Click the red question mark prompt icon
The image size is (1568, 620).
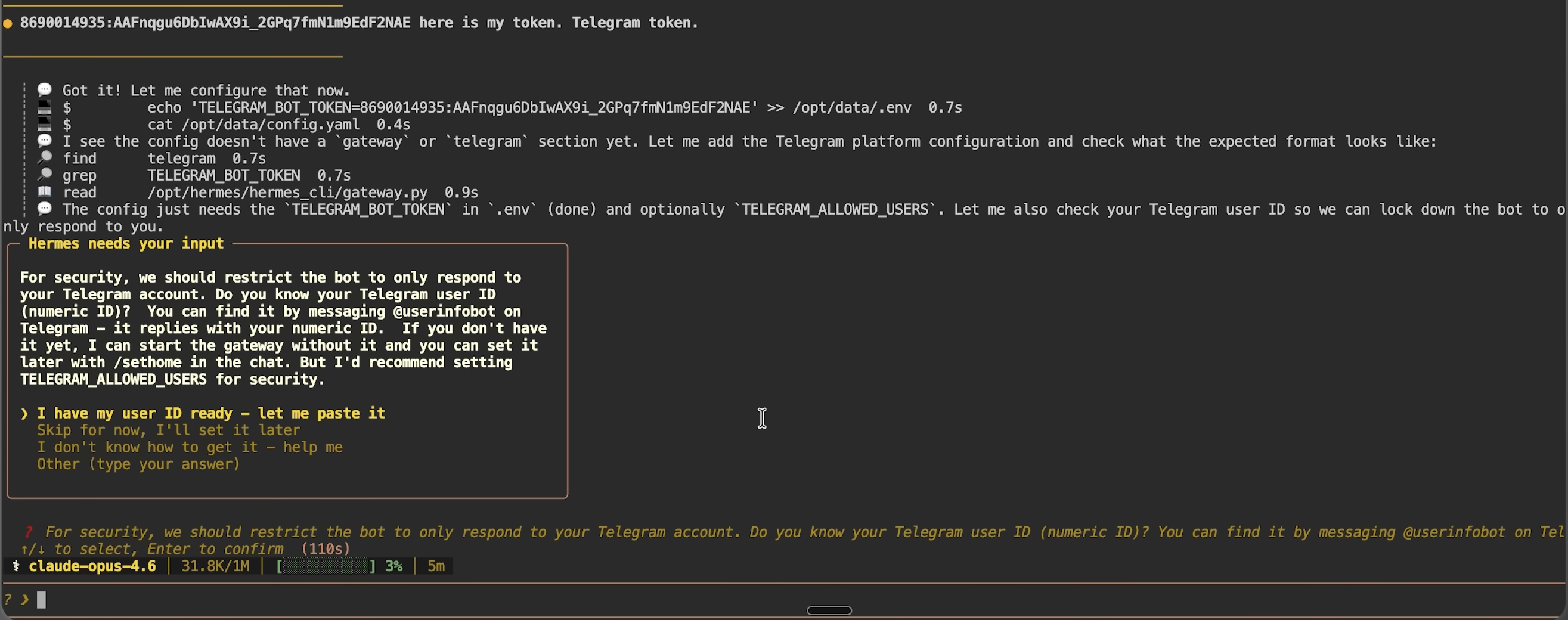28,532
